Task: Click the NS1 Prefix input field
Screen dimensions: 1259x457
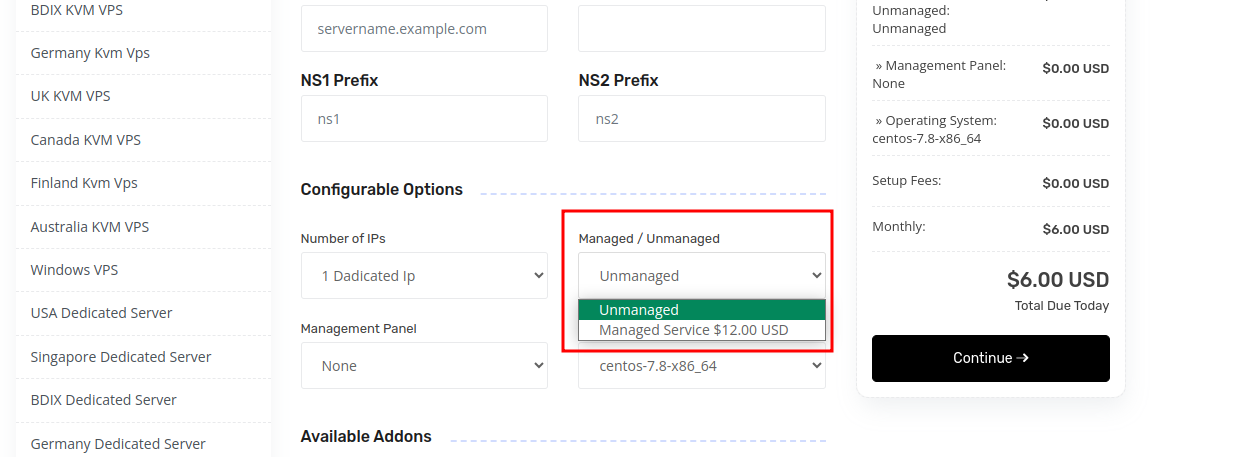Action: 424,119
